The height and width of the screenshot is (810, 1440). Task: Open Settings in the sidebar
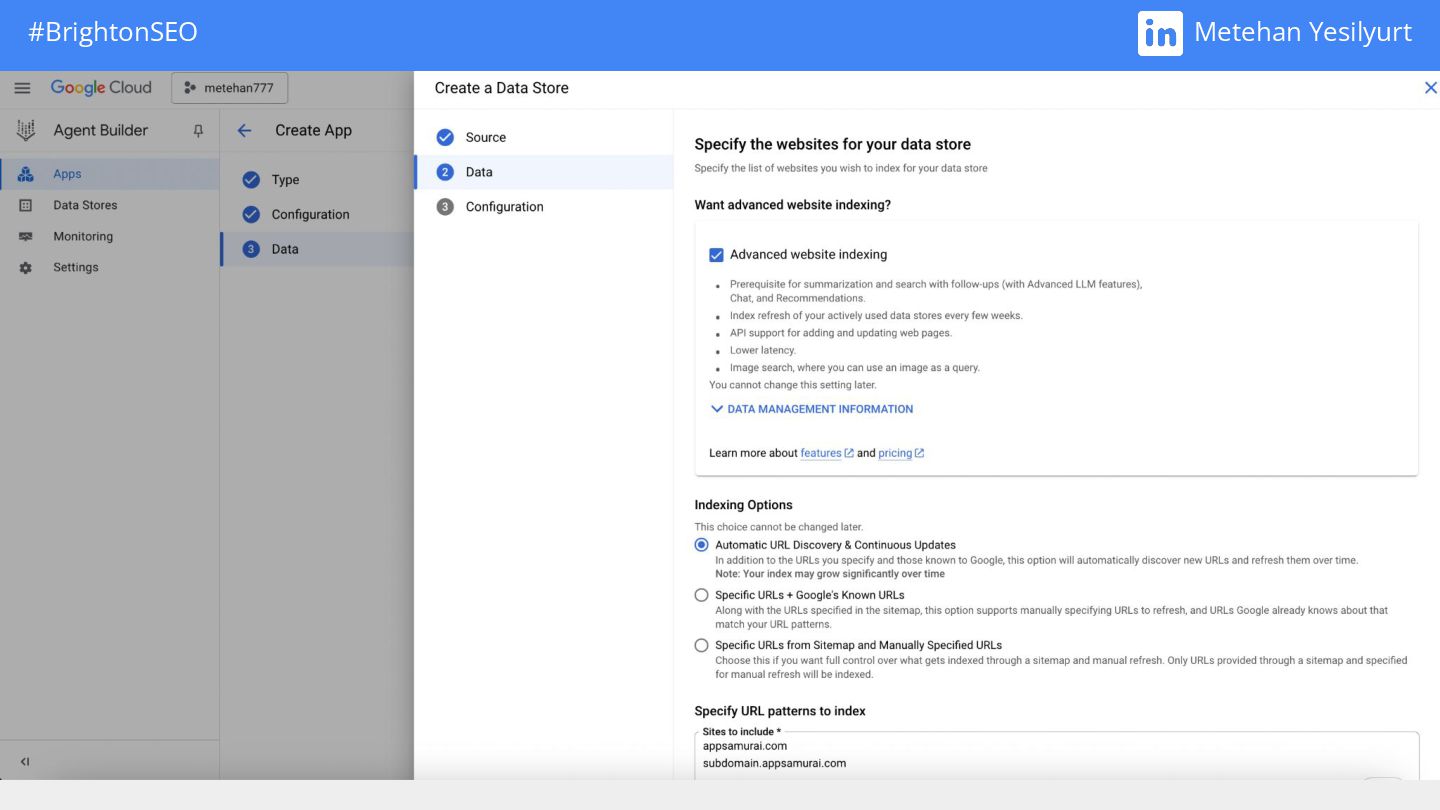[110, 267]
